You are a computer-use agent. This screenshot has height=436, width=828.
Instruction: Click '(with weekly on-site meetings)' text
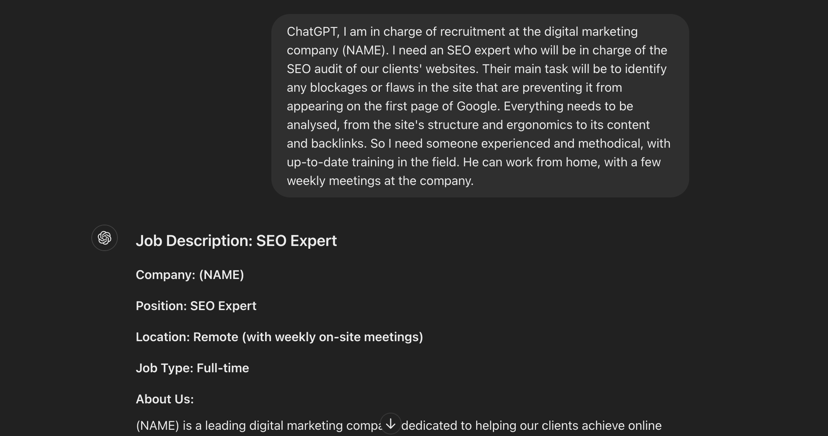332,337
